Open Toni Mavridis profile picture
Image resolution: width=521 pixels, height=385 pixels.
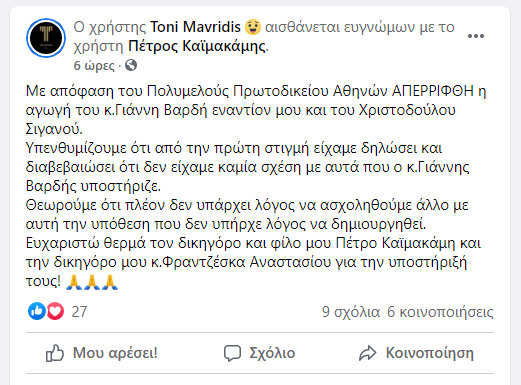46,38
